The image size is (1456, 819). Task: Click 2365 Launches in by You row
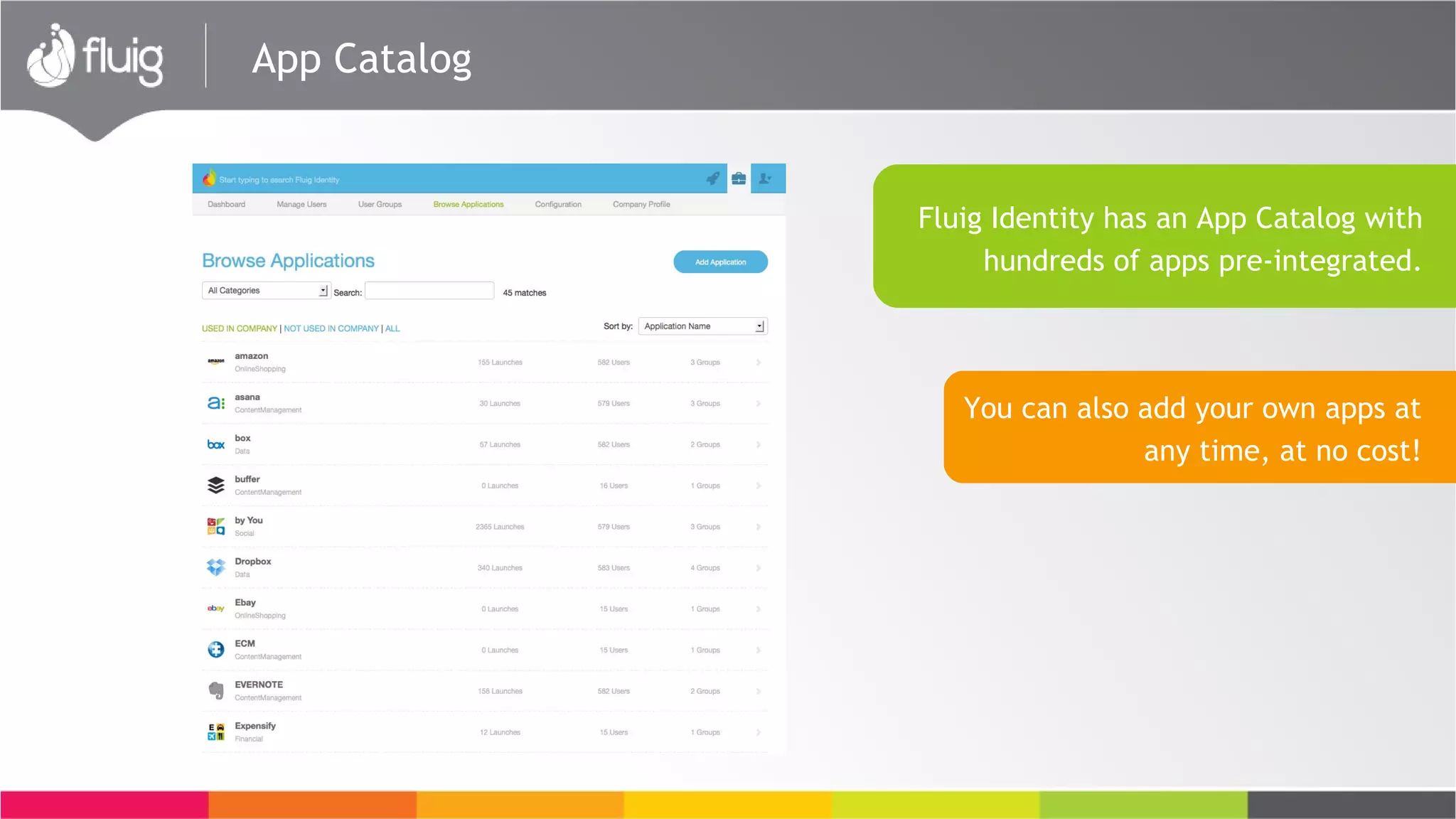[500, 527]
